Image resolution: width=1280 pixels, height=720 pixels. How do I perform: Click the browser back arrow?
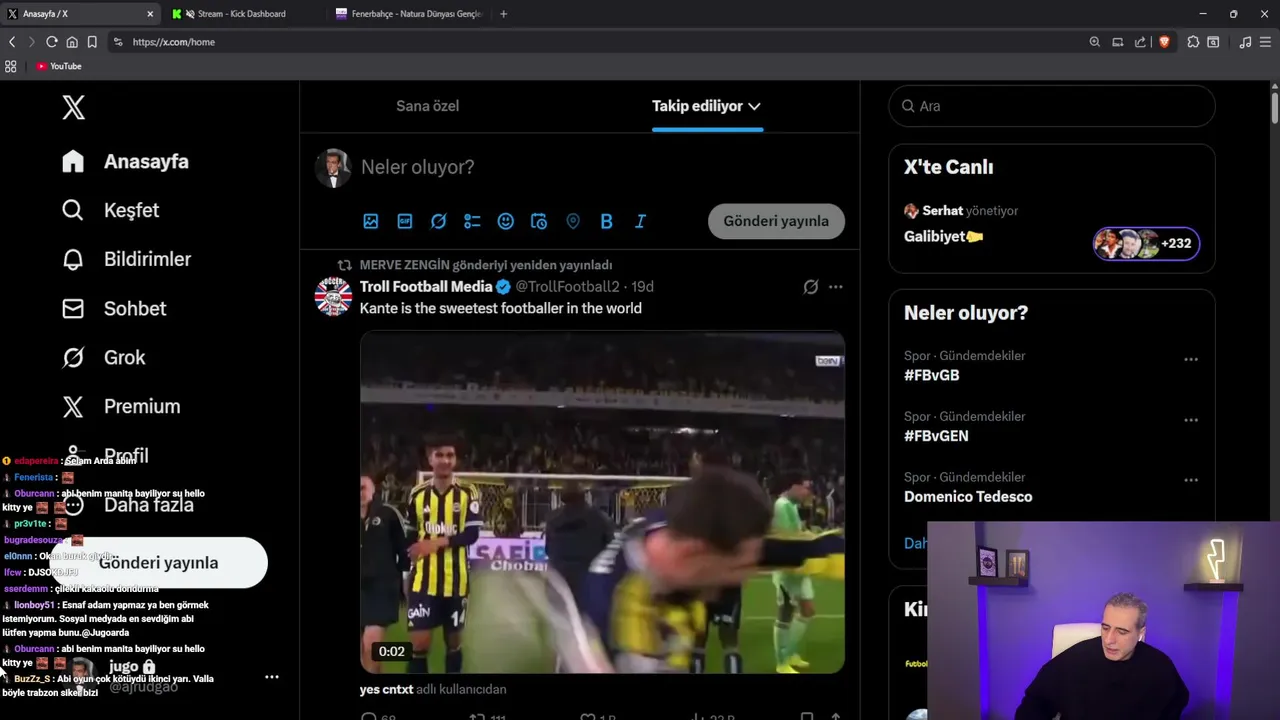(12, 42)
